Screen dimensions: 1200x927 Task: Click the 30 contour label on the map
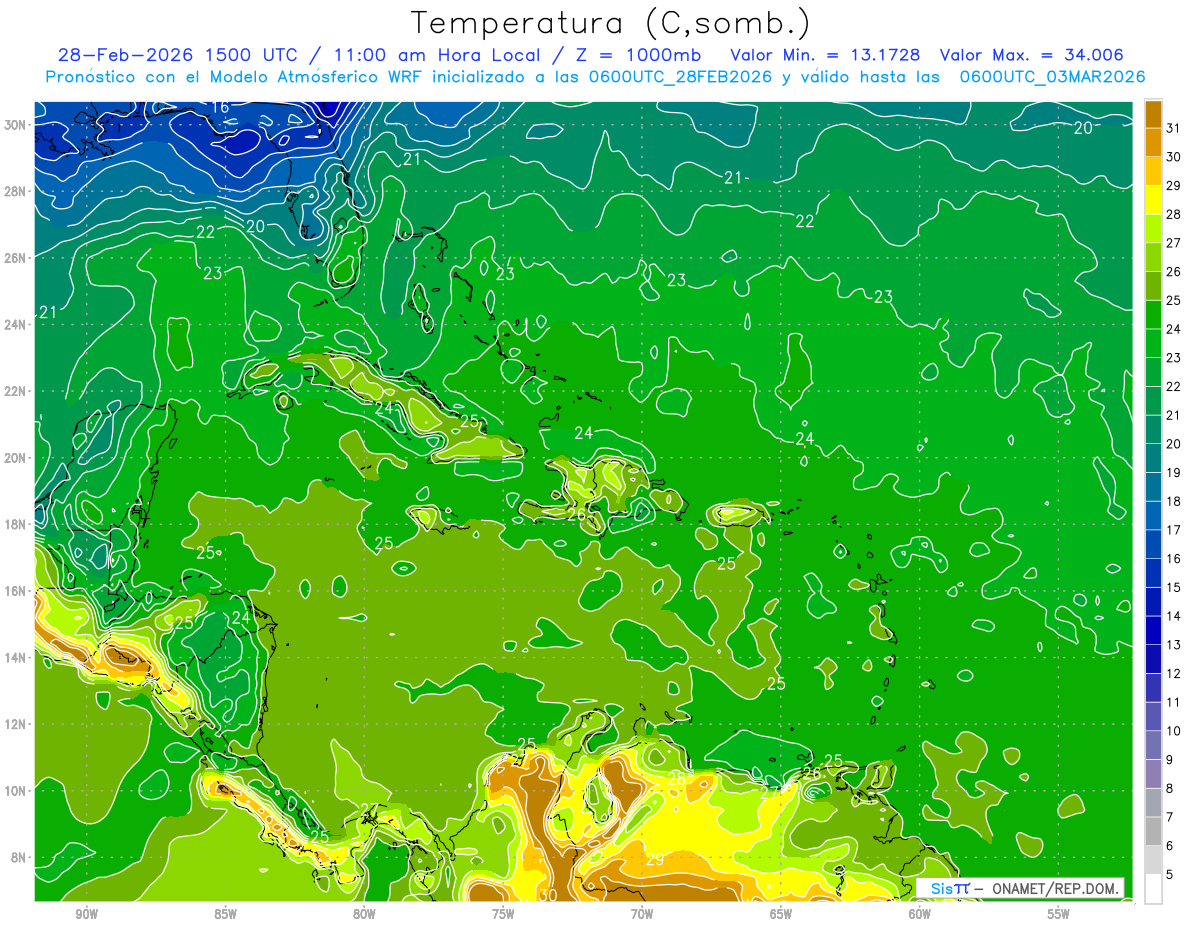pyautogui.click(x=547, y=895)
